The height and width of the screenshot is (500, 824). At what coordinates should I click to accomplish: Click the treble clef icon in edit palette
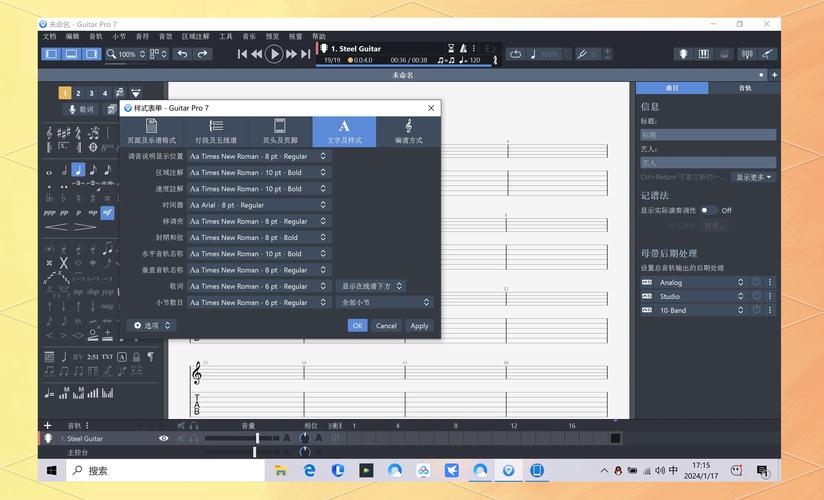(x=49, y=132)
